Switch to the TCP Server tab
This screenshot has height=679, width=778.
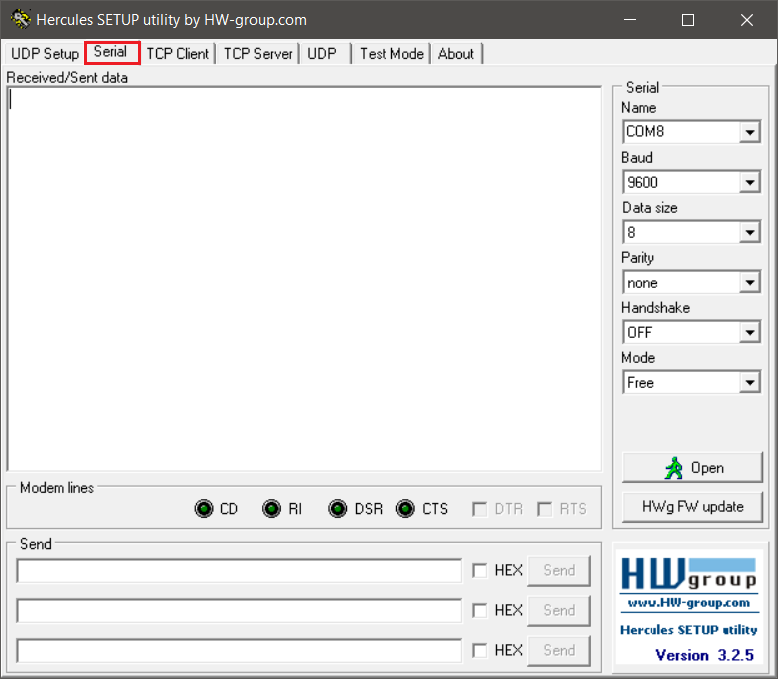click(x=258, y=54)
